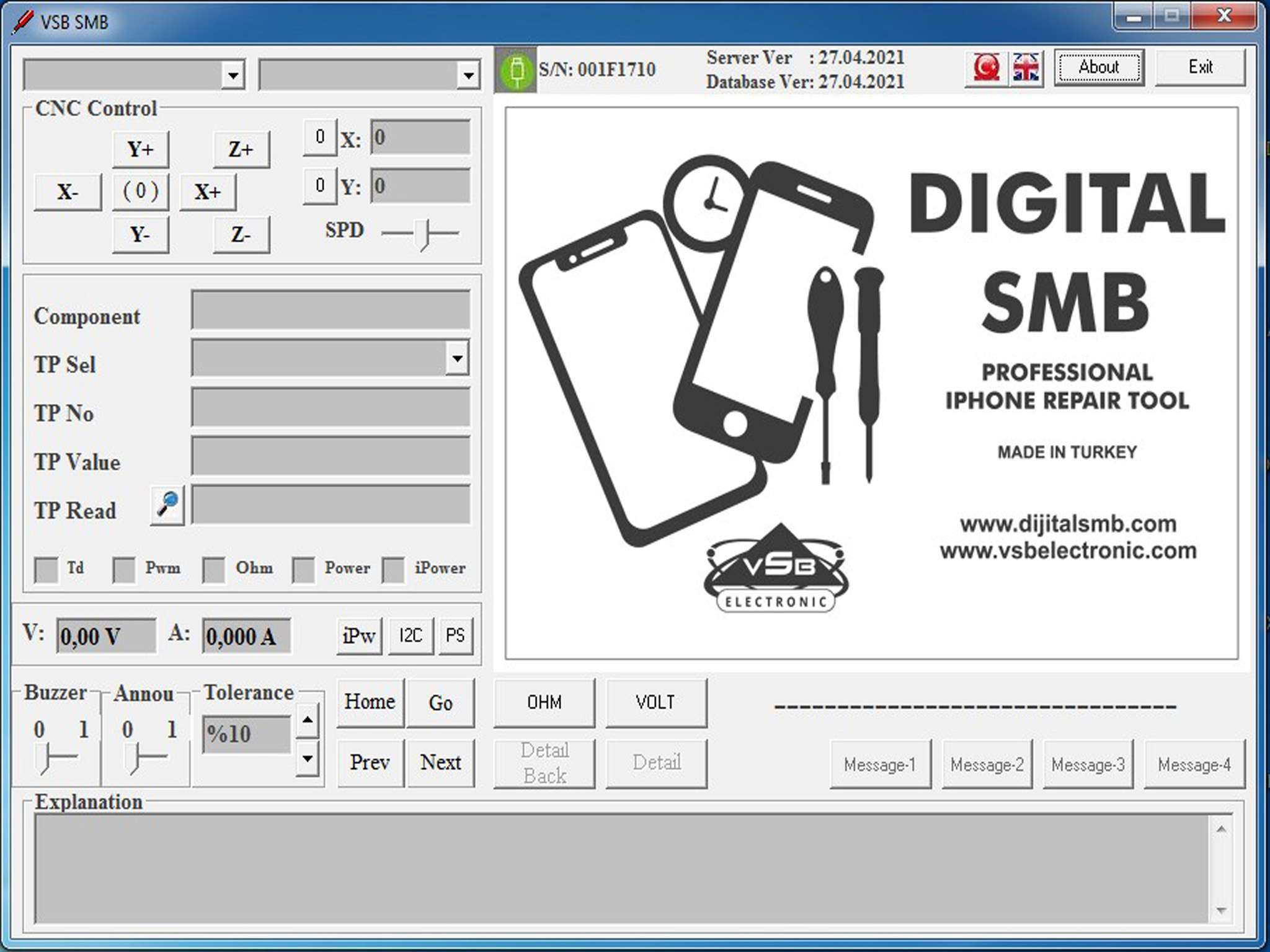Toggle the Buzzer slider
This screenshot has height=952, width=1270.
[56, 758]
